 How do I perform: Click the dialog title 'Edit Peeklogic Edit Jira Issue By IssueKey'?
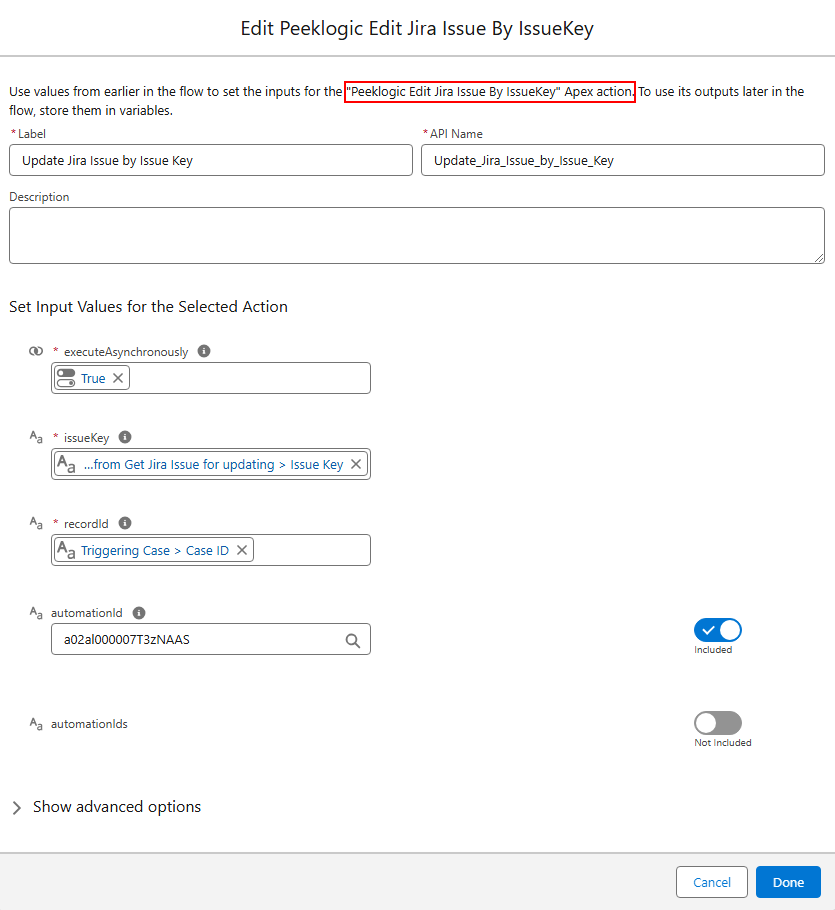pos(417,28)
